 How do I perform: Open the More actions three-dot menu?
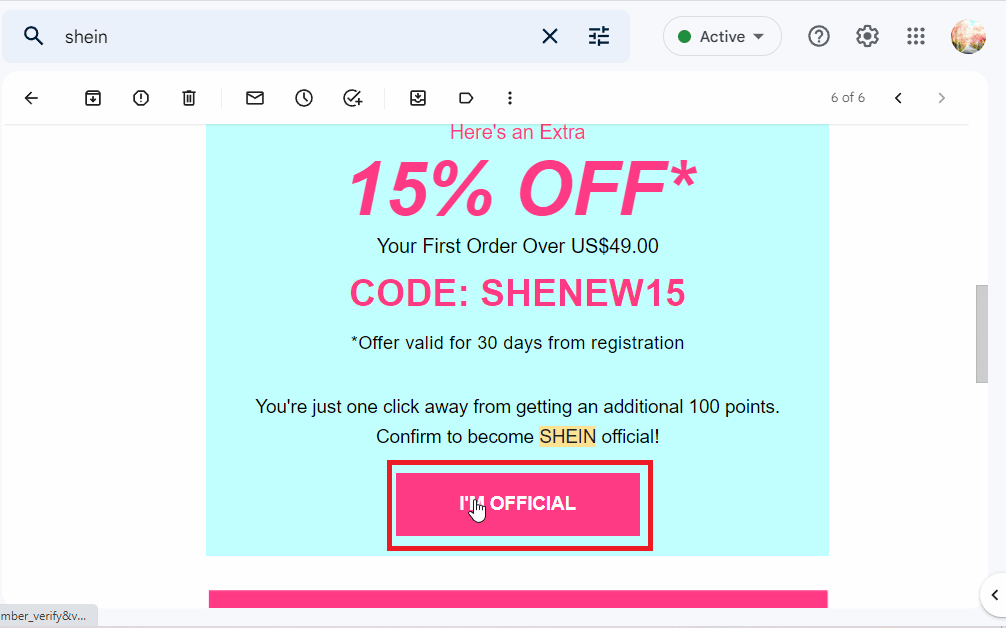coord(510,97)
